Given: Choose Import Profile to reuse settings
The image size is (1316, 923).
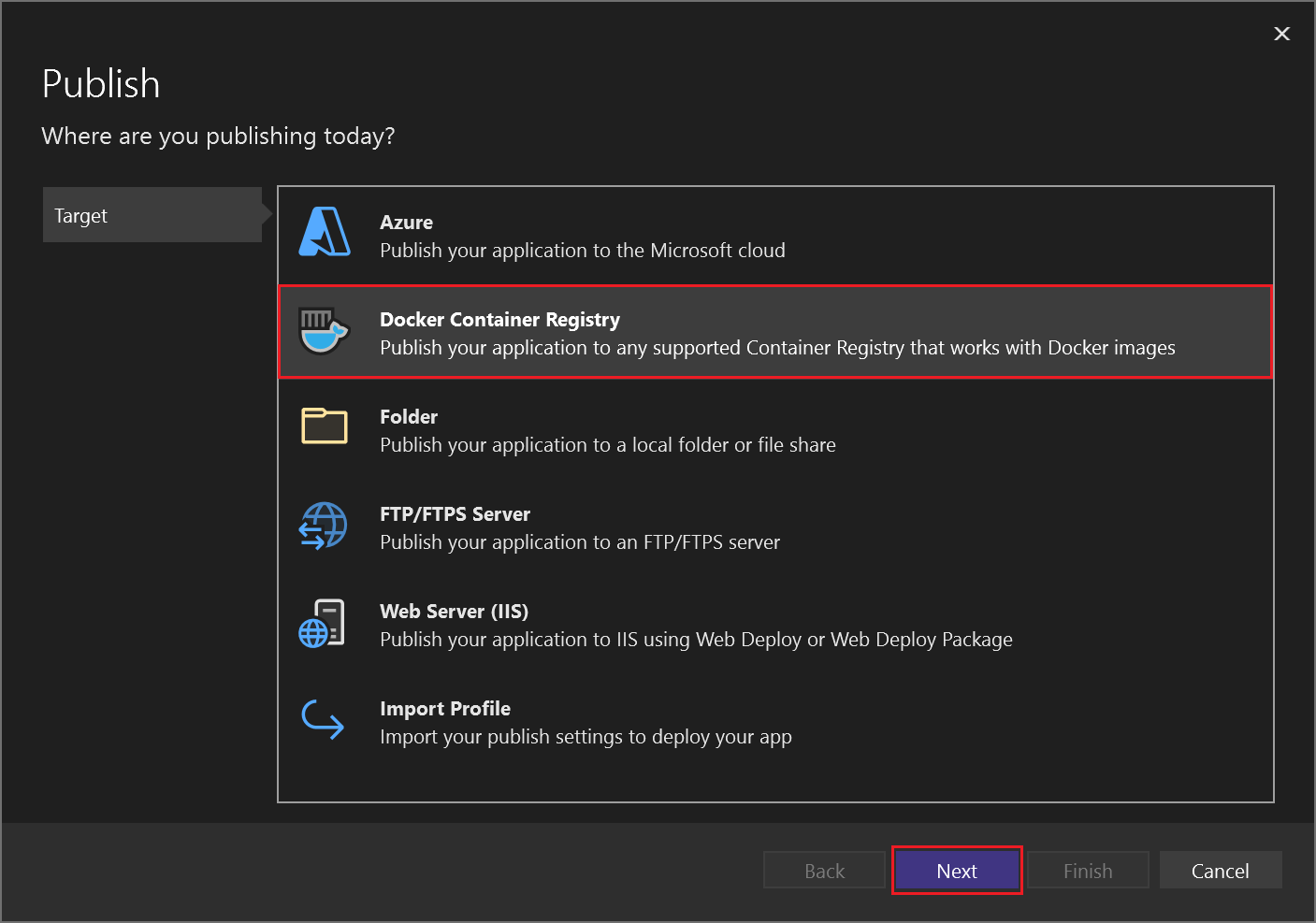Looking at the screenshot, I should (655, 721).
